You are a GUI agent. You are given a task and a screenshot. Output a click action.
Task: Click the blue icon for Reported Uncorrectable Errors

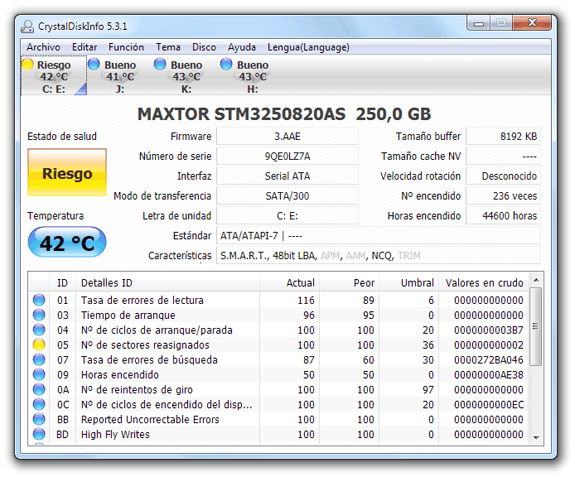coord(39,419)
